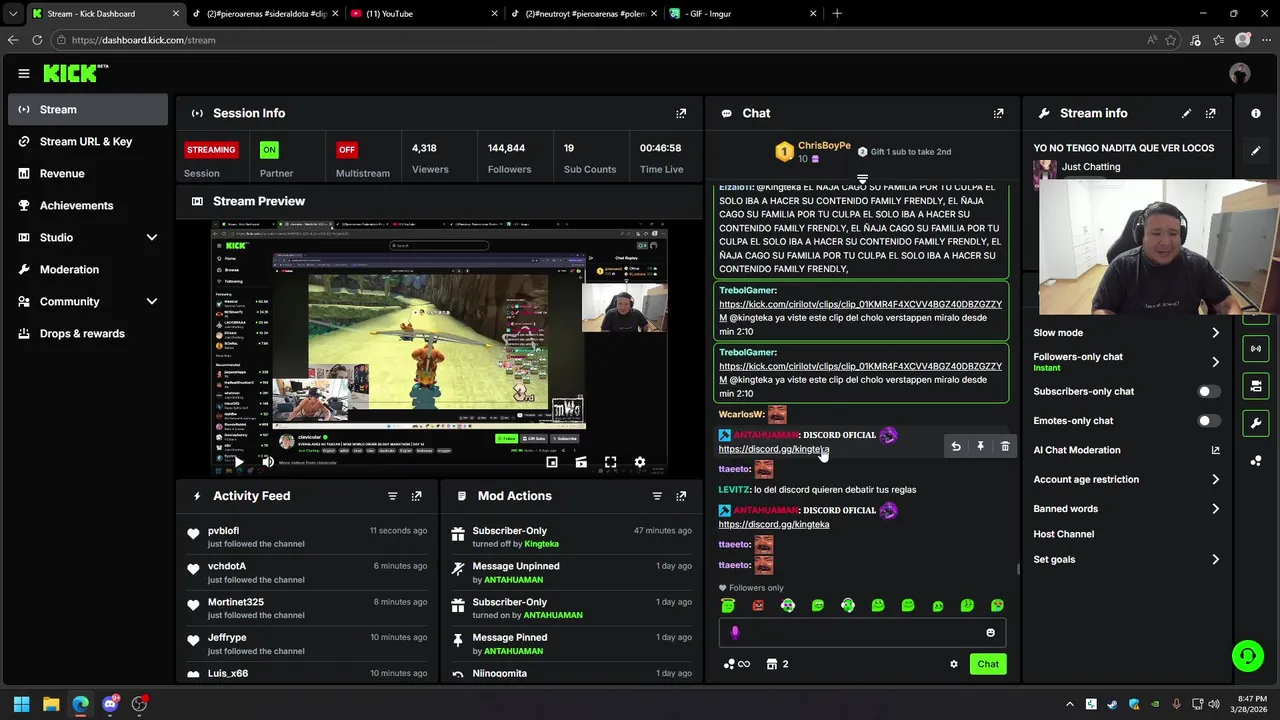Collapse the gift leaderboard arrow
This screenshot has height=720, width=1280.
pos(862,179)
